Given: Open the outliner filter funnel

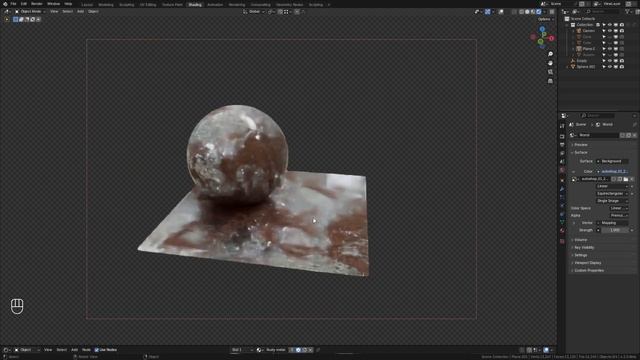Looking at the screenshot, I should point(628,12).
